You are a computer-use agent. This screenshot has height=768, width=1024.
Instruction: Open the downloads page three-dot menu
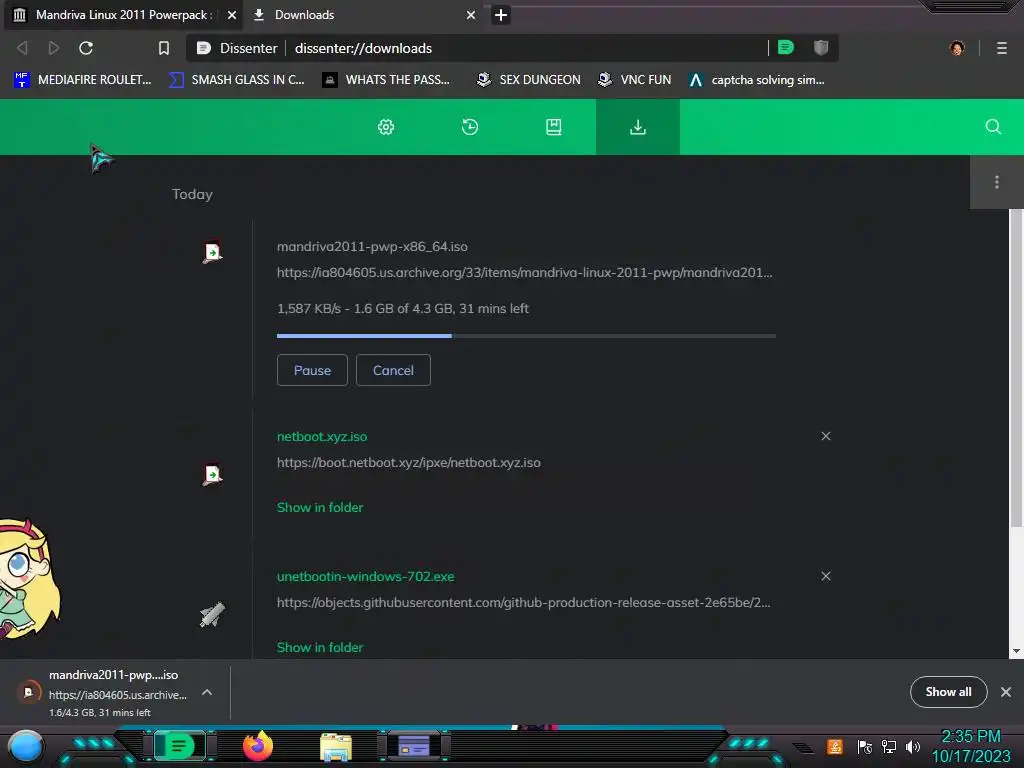(997, 182)
